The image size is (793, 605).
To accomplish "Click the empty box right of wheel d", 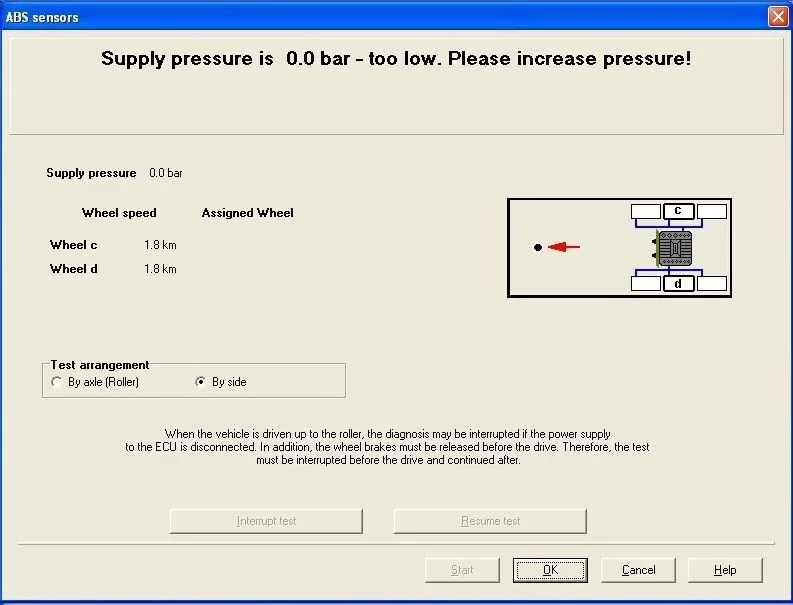I will [x=712, y=283].
